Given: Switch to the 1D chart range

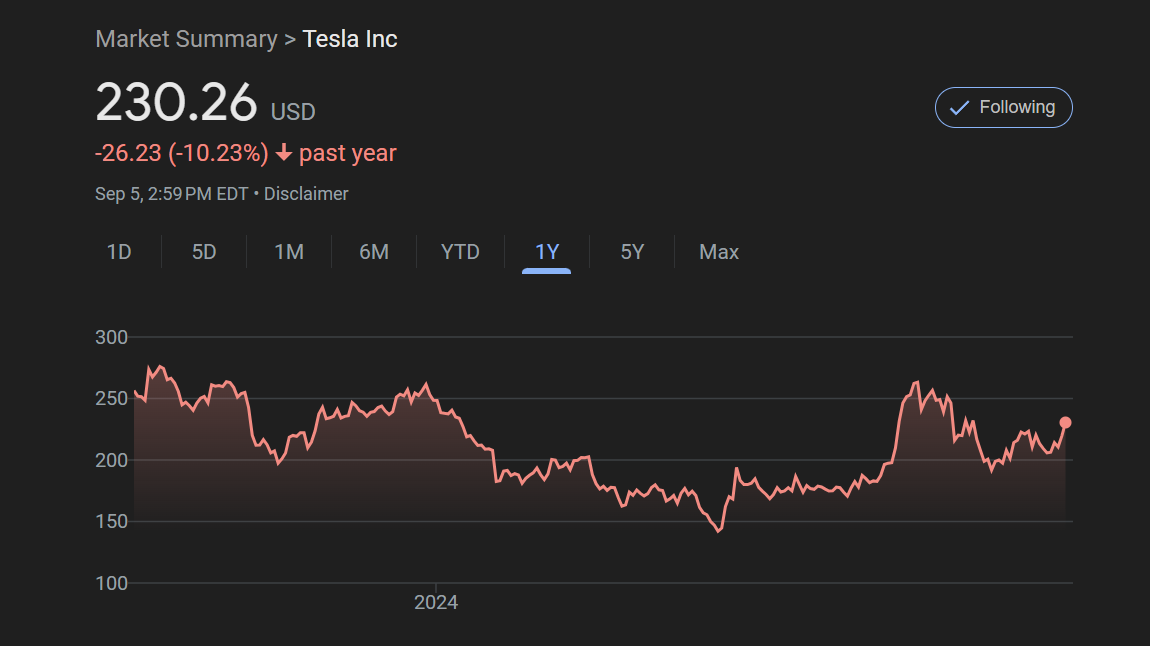Looking at the screenshot, I should click(119, 252).
